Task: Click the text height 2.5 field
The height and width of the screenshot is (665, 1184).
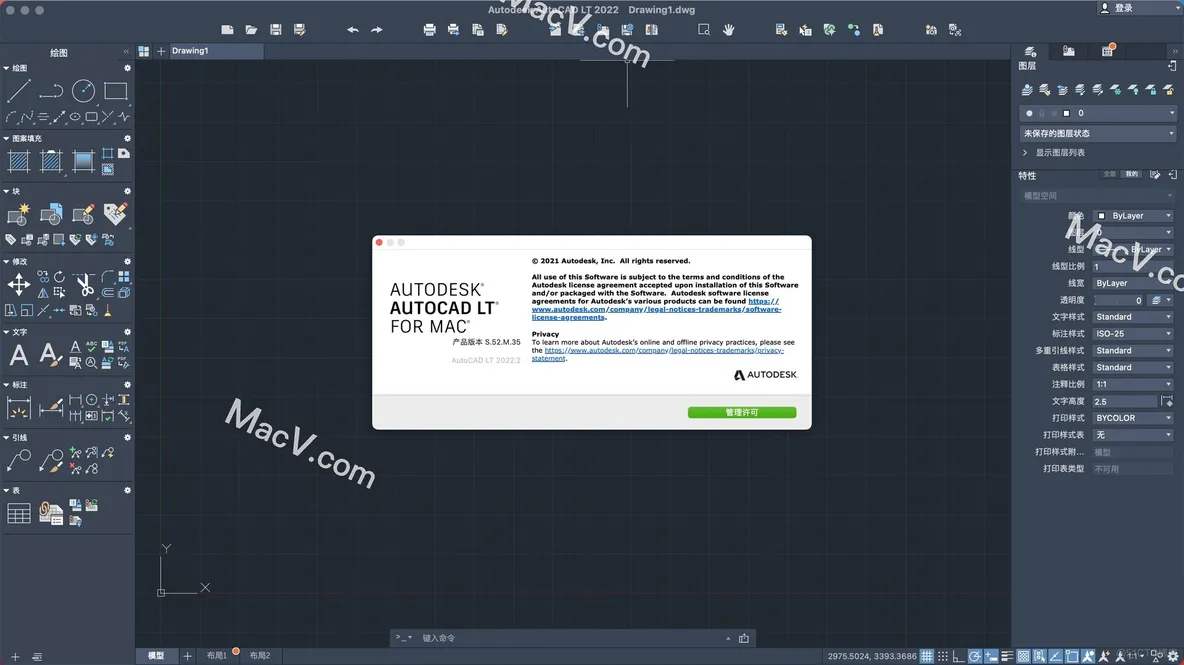Action: (x=1124, y=402)
